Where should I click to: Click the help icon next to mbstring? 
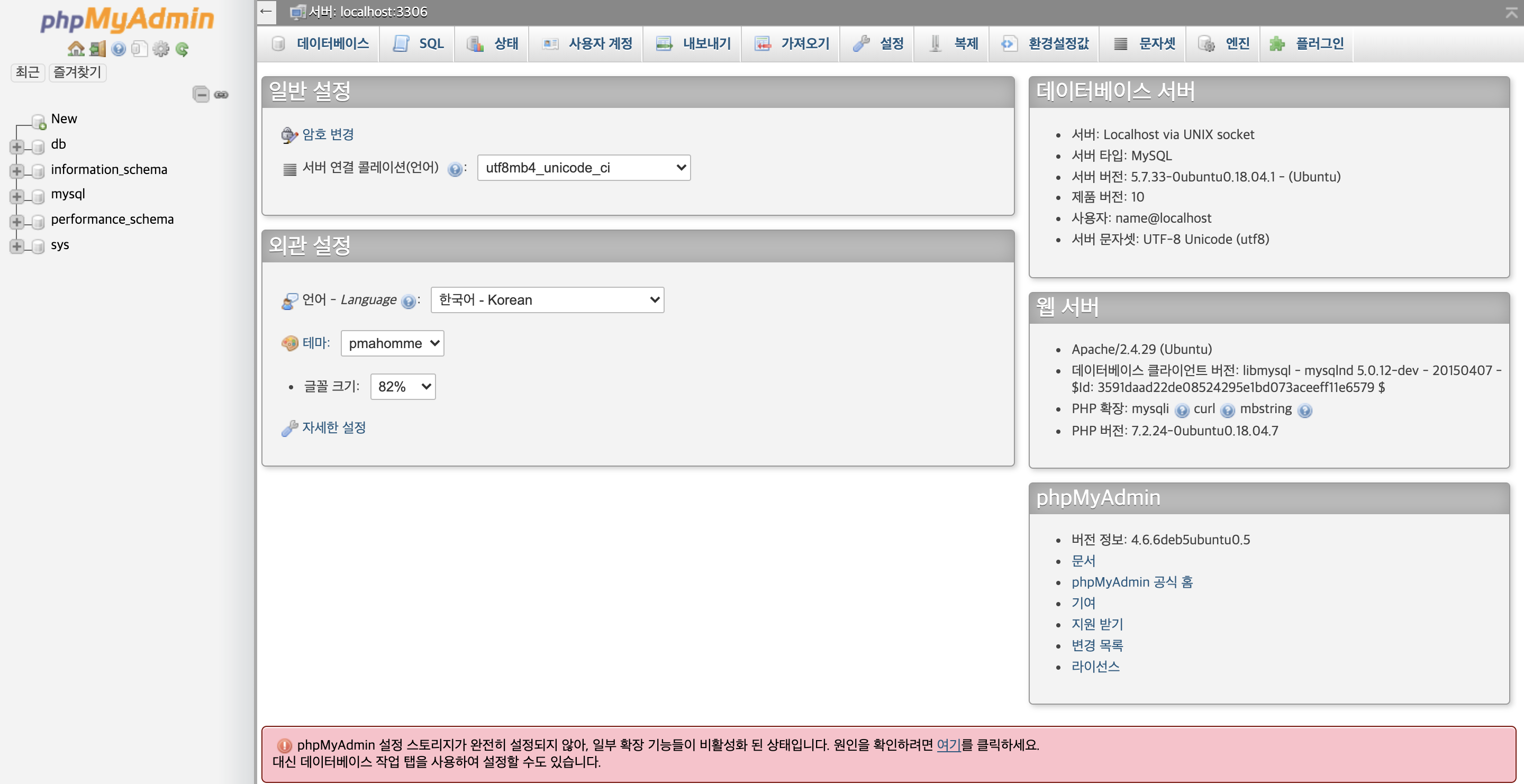click(1304, 410)
